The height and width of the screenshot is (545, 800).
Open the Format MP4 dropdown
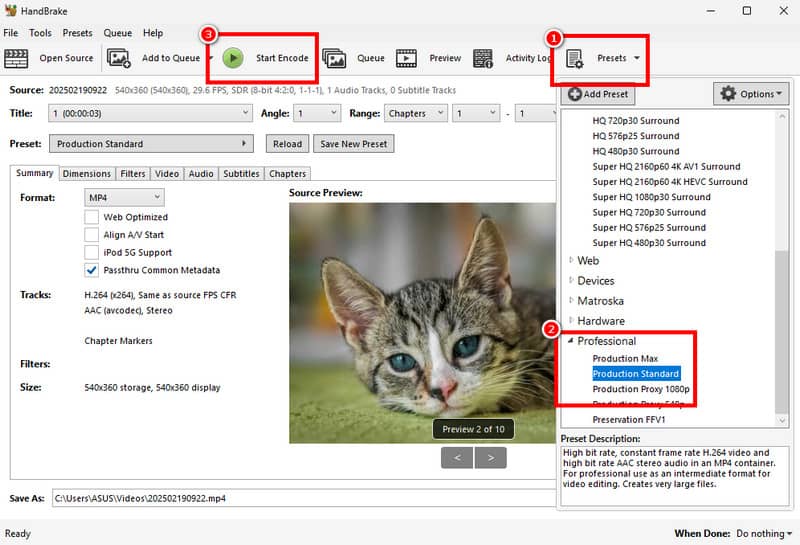click(123, 198)
